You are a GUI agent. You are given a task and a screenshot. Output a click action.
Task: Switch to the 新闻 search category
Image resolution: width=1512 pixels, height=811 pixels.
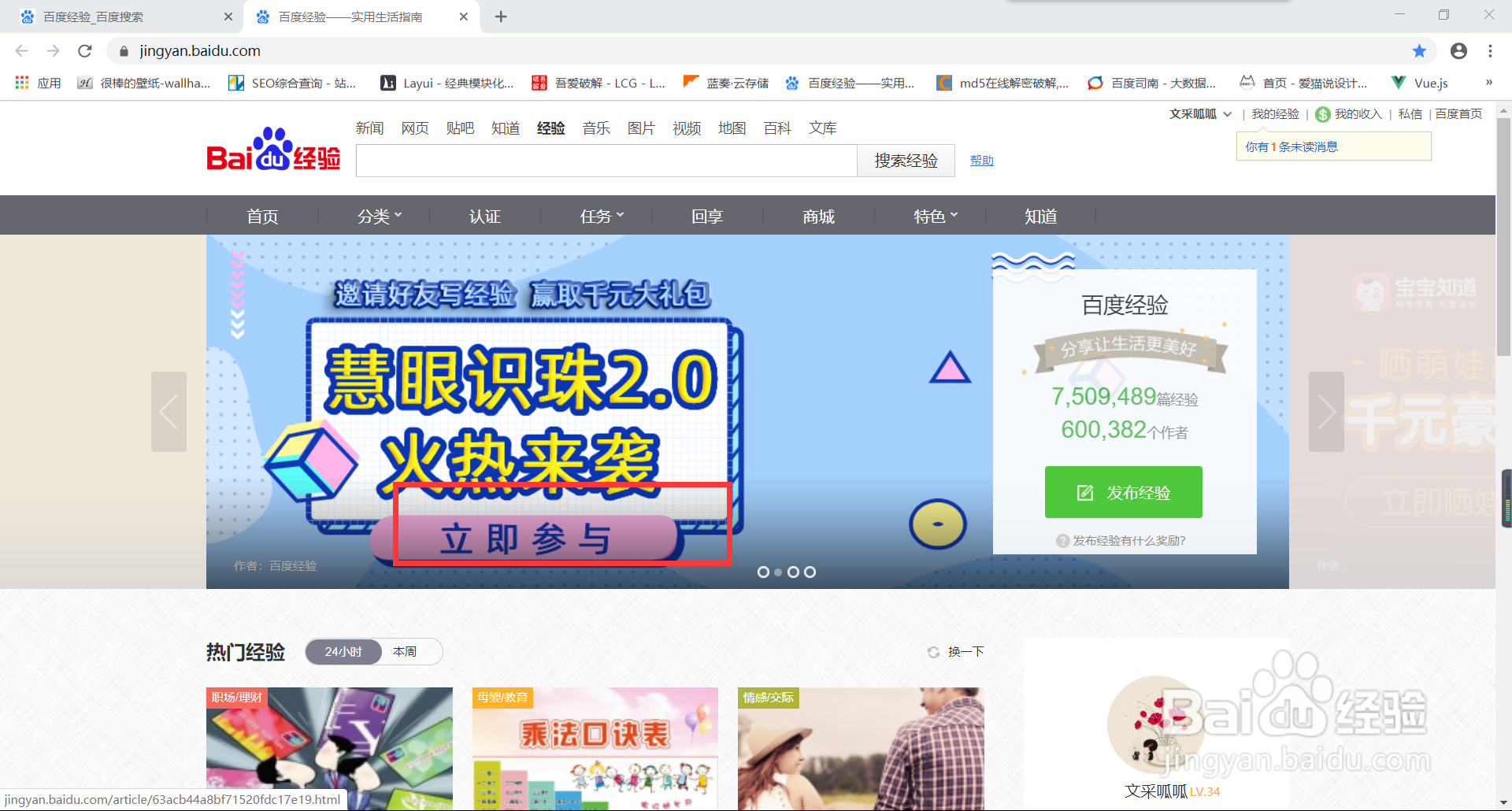click(x=369, y=128)
